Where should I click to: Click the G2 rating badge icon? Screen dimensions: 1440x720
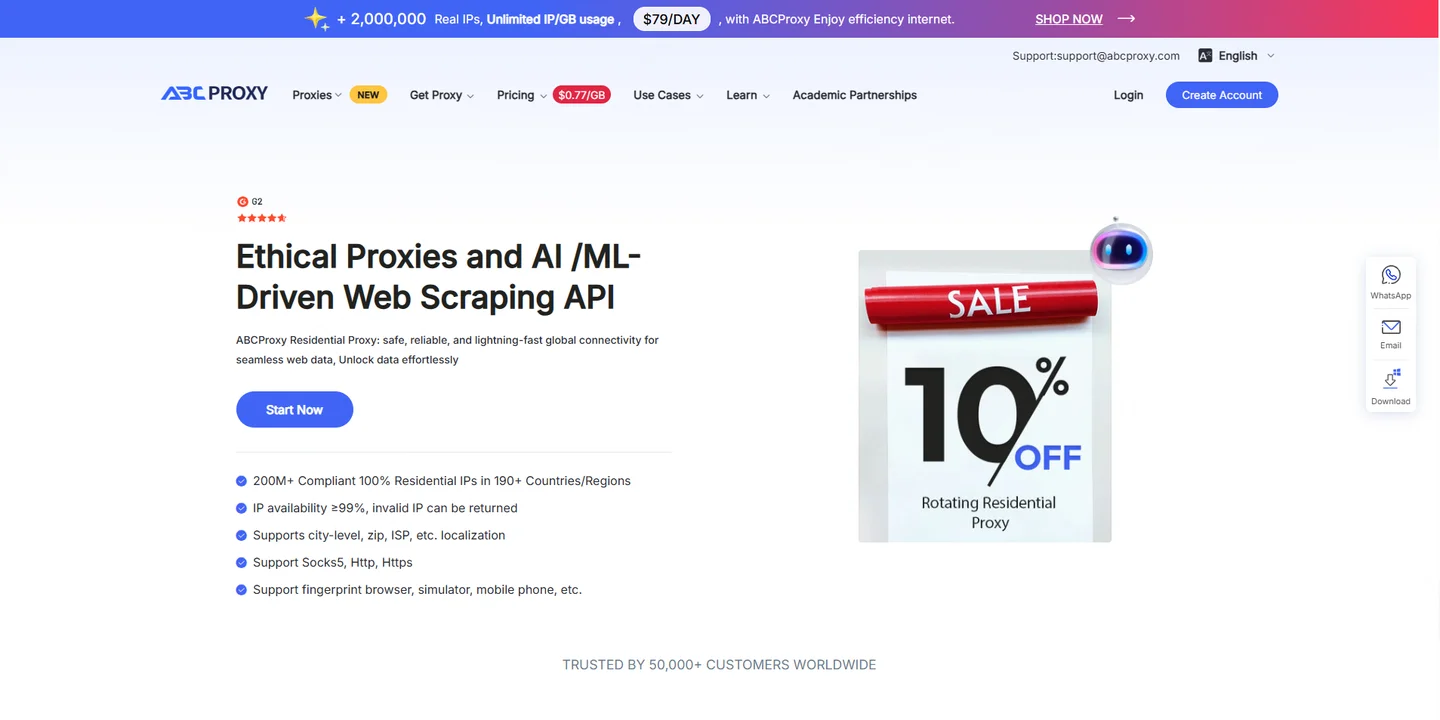click(x=242, y=202)
